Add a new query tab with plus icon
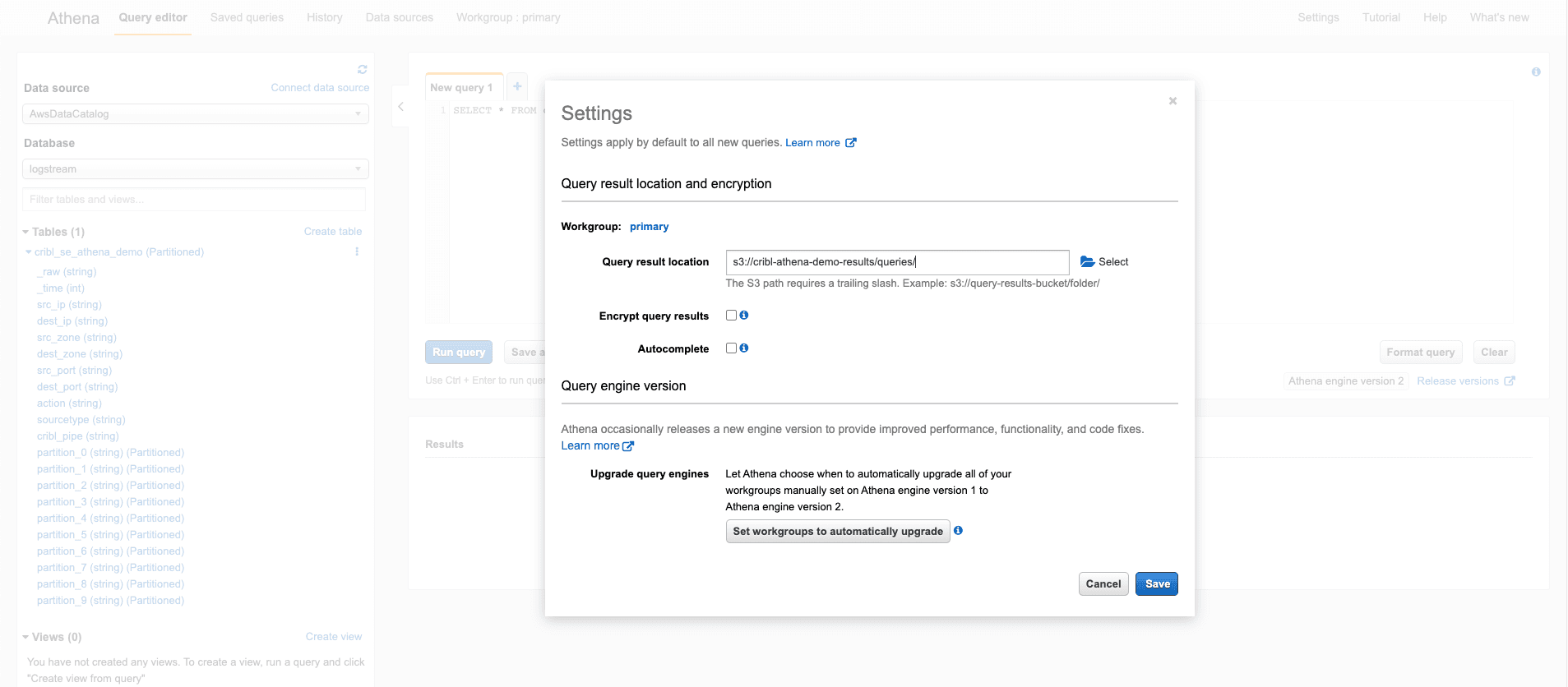Screen dimensions: 1568x687 (x=517, y=86)
